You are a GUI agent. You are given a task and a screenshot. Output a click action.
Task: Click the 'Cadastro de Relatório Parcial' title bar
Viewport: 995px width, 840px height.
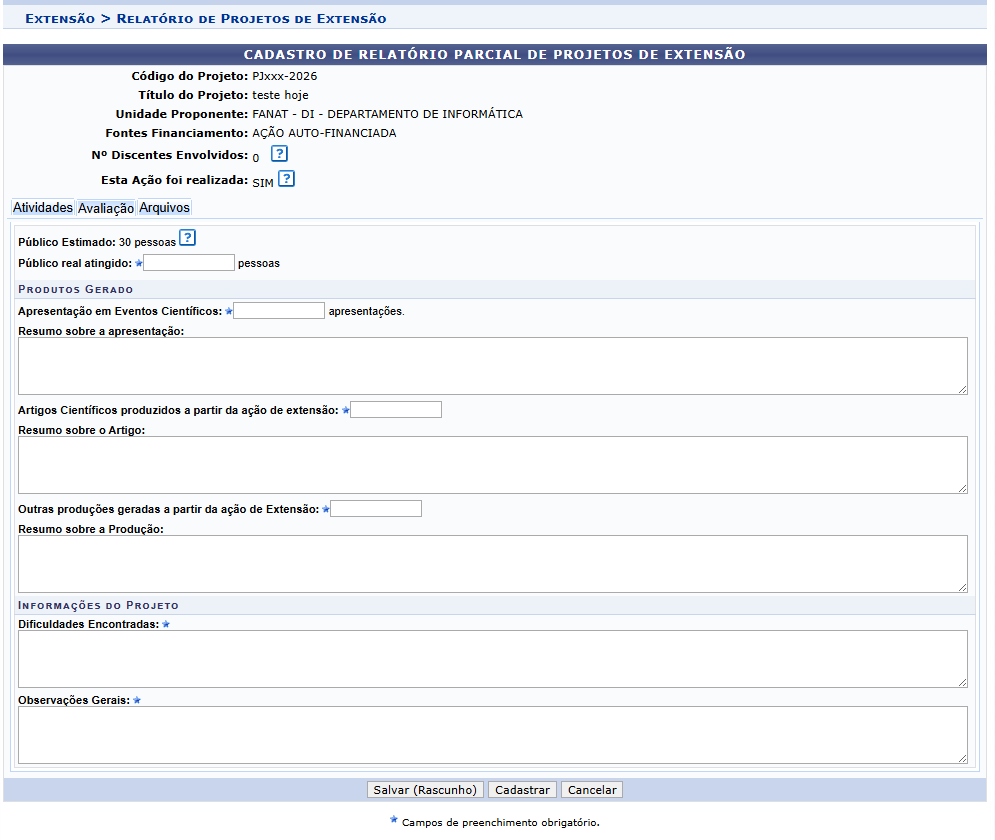pyautogui.click(x=495, y=55)
